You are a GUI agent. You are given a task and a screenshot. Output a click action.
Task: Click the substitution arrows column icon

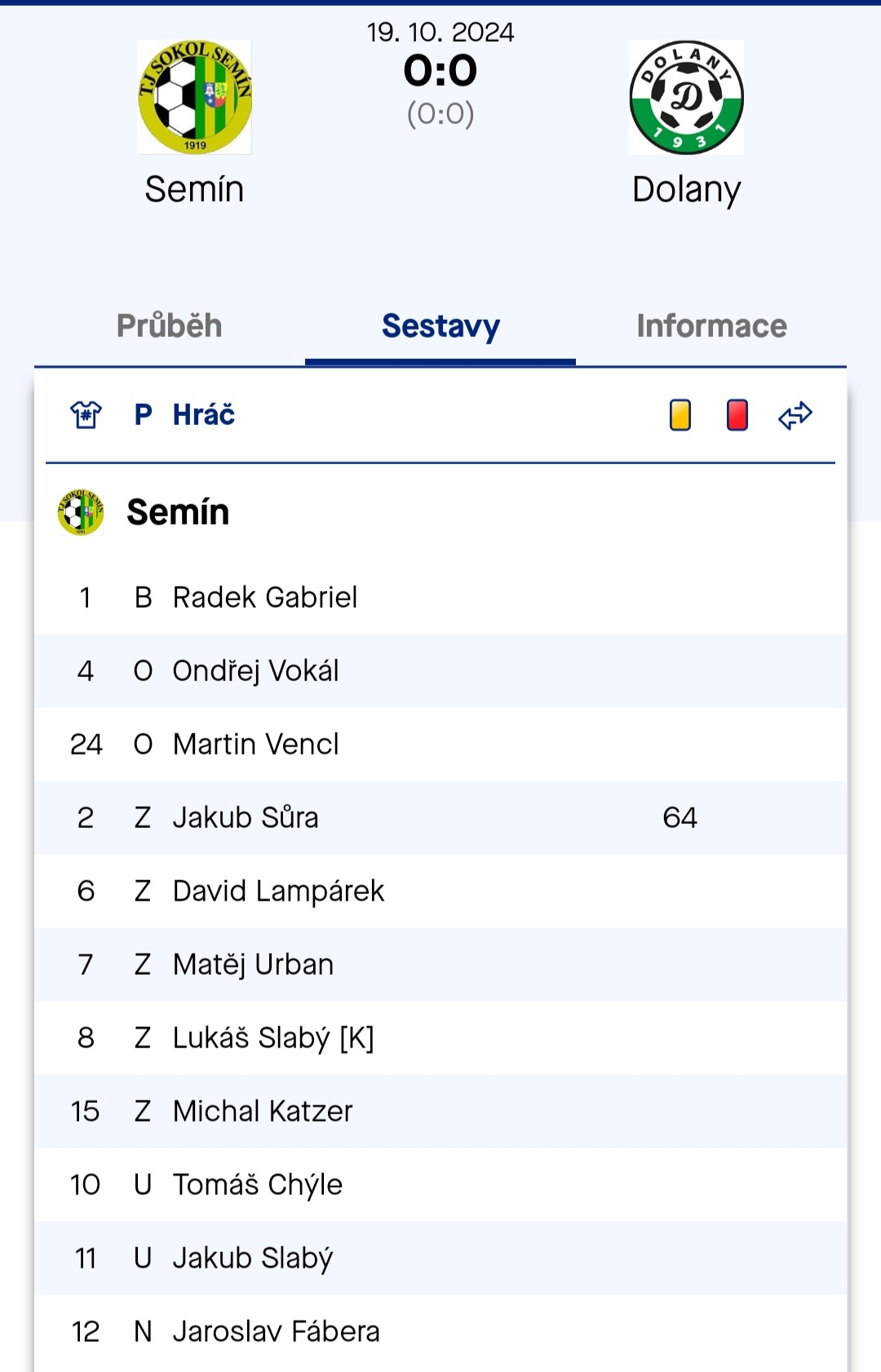click(x=795, y=415)
